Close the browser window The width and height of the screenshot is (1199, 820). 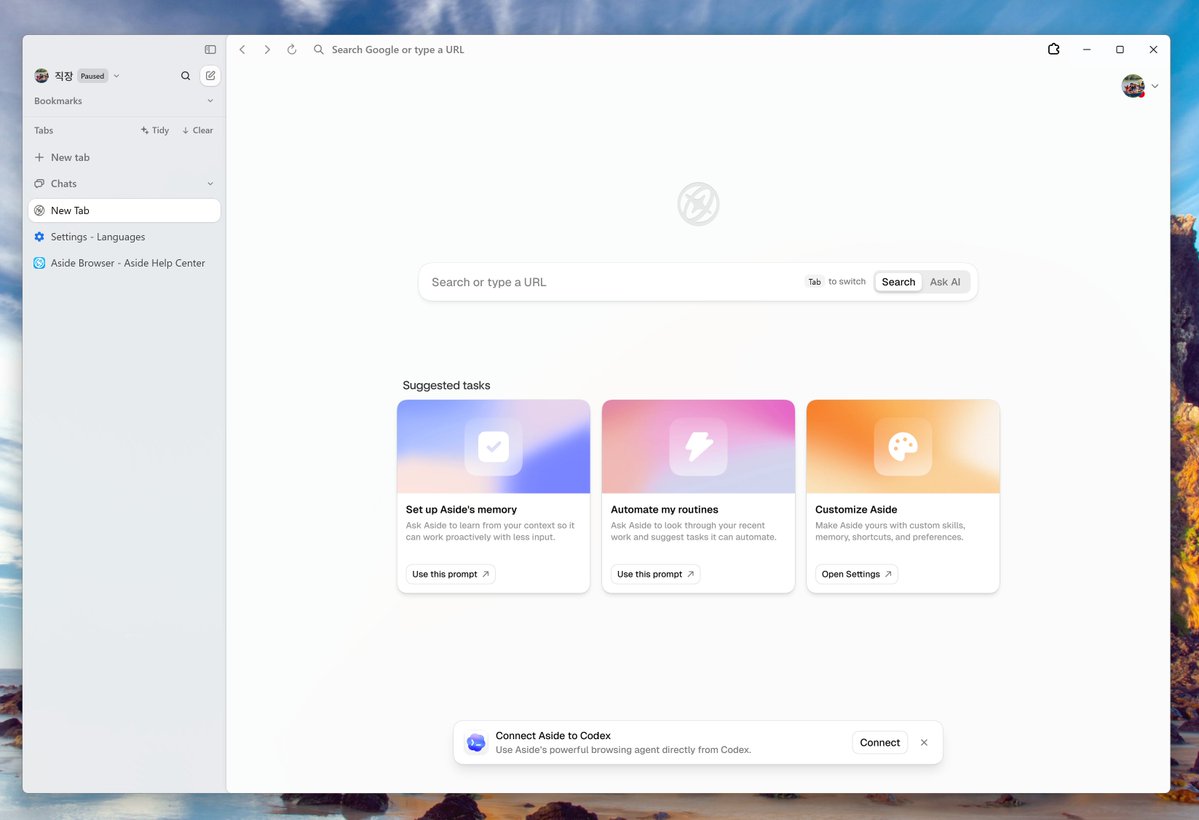(x=1153, y=50)
